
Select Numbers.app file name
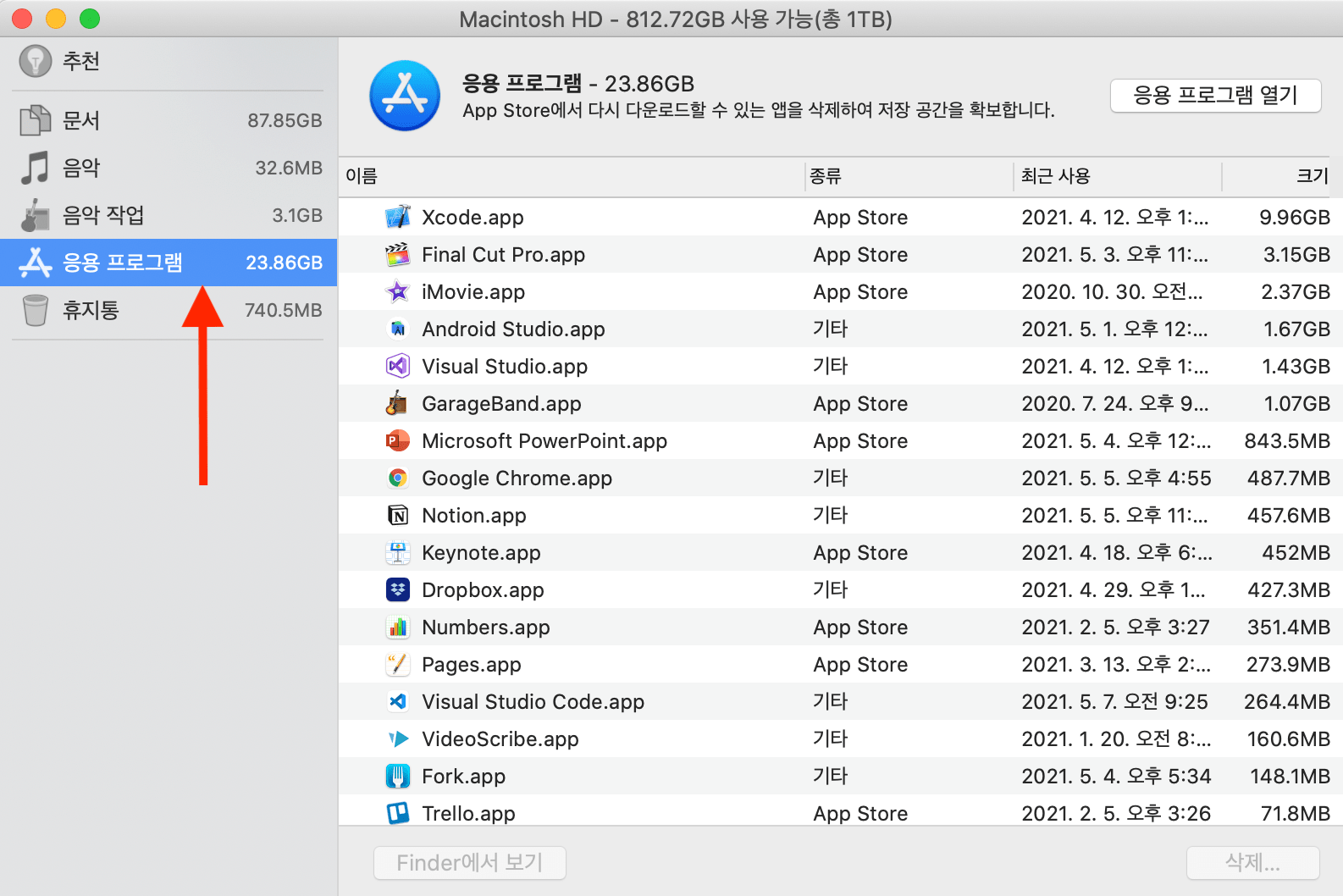486,628
